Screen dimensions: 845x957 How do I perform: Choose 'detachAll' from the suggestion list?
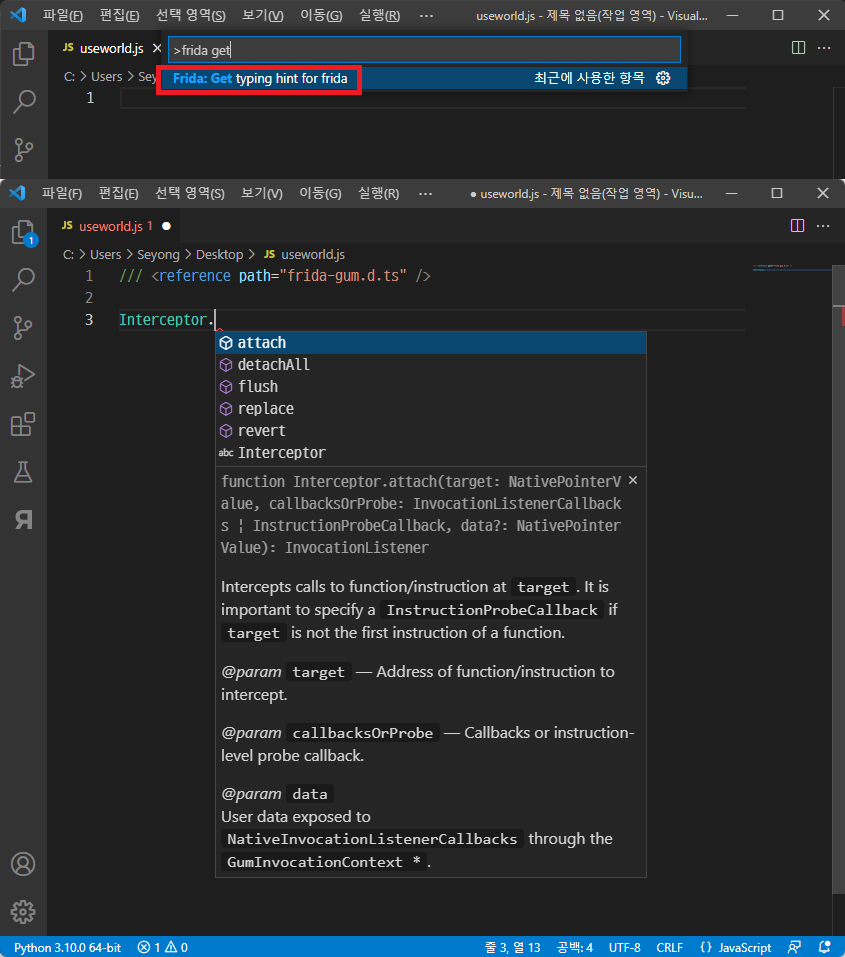273,365
